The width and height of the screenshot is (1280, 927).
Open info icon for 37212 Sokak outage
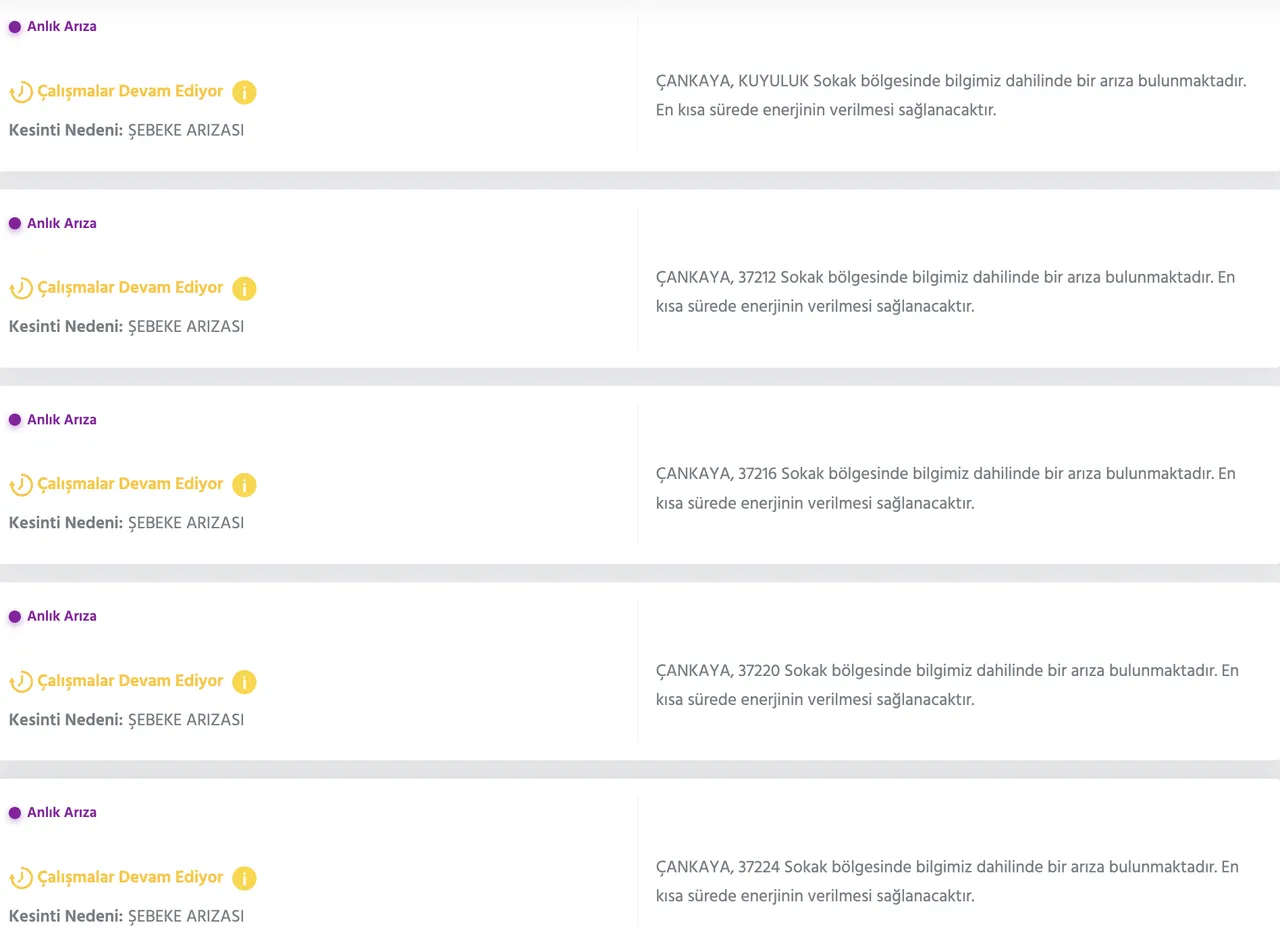(244, 288)
